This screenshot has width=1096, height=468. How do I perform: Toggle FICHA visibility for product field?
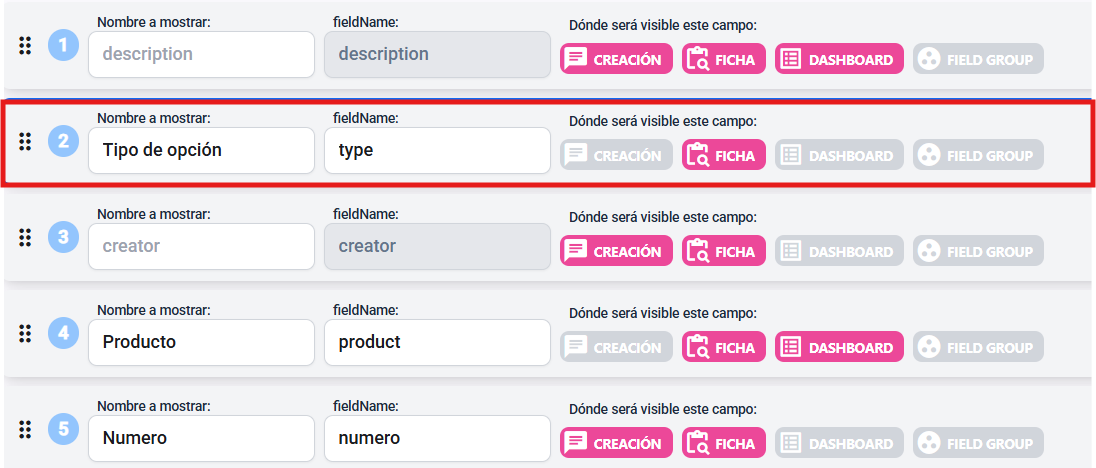pos(724,347)
